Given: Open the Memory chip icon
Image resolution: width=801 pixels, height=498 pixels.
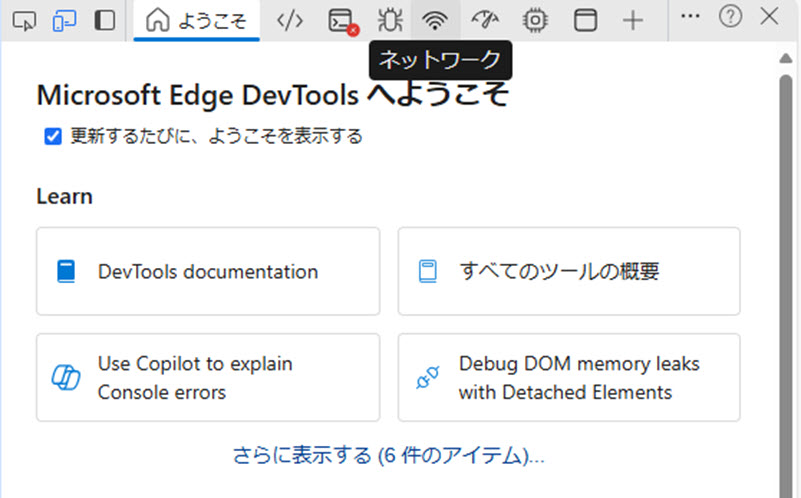Looking at the screenshot, I should pos(535,21).
